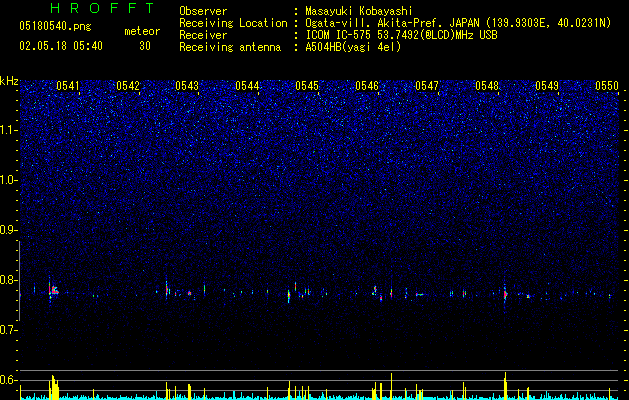Click the gray frequency range bar at left edge
Image resolution: width=629 pixels, height=400 pixels.
(x=20, y=281)
